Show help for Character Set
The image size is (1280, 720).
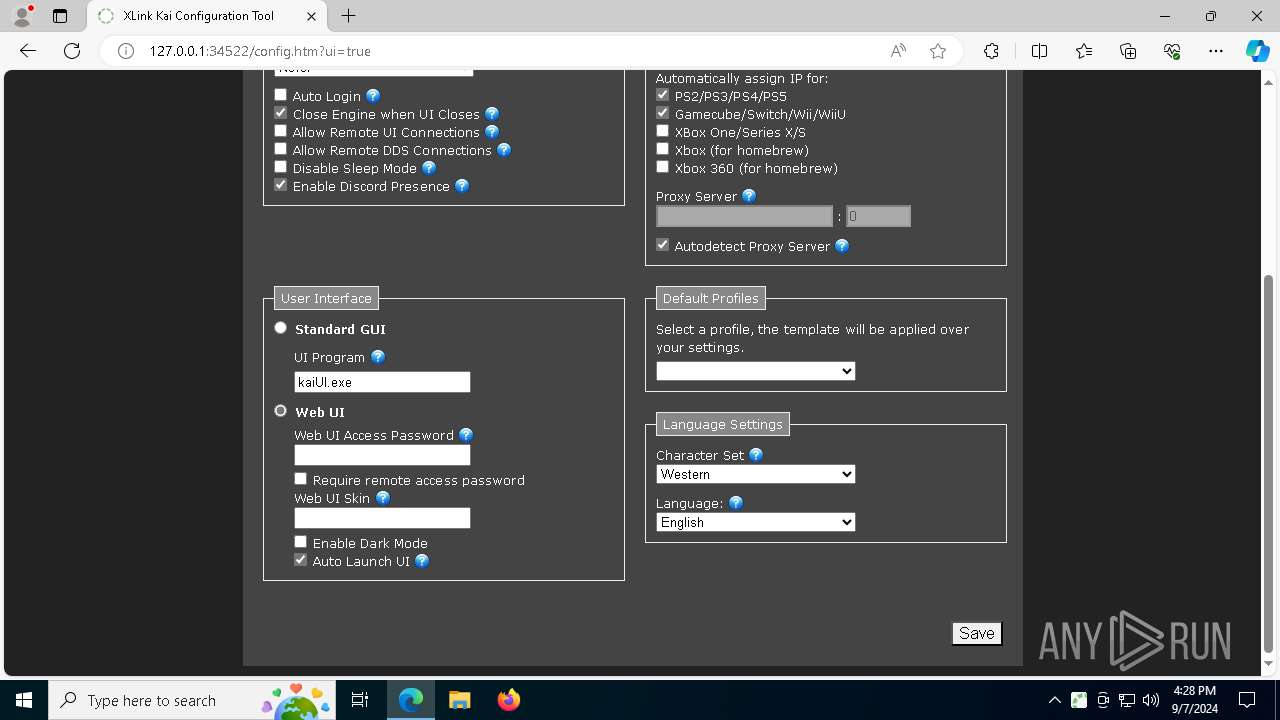tap(756, 455)
